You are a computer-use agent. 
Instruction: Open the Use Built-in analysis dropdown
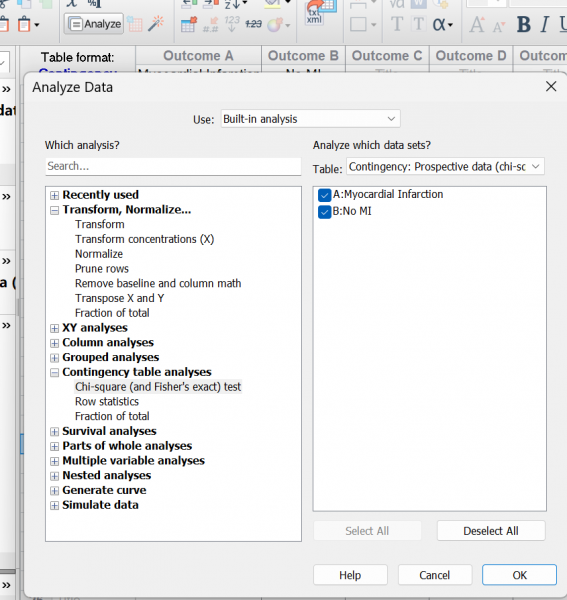point(311,119)
